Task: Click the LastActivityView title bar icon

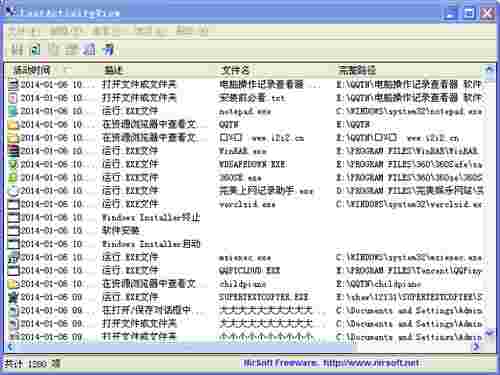Action: tap(10, 11)
